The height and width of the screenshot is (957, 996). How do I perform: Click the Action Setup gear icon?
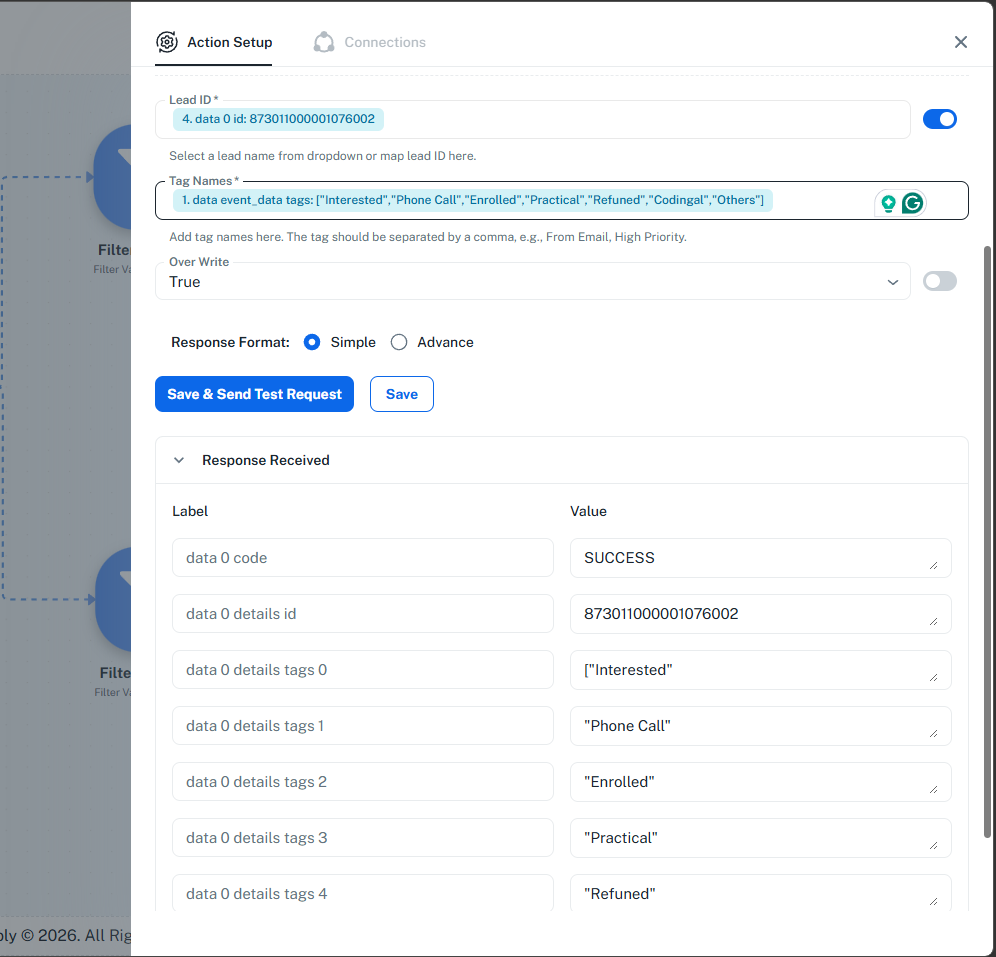pos(167,42)
